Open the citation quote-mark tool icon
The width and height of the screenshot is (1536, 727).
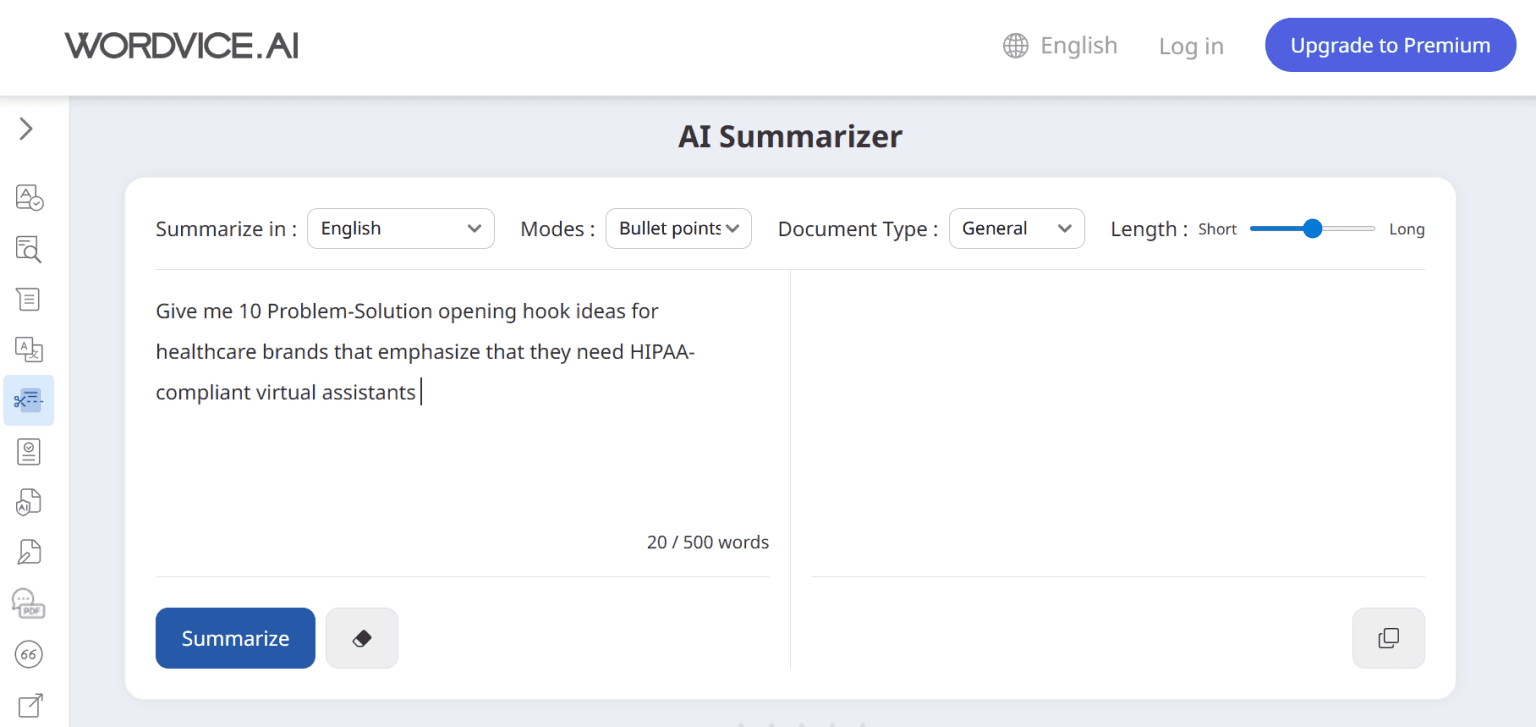[x=29, y=655]
